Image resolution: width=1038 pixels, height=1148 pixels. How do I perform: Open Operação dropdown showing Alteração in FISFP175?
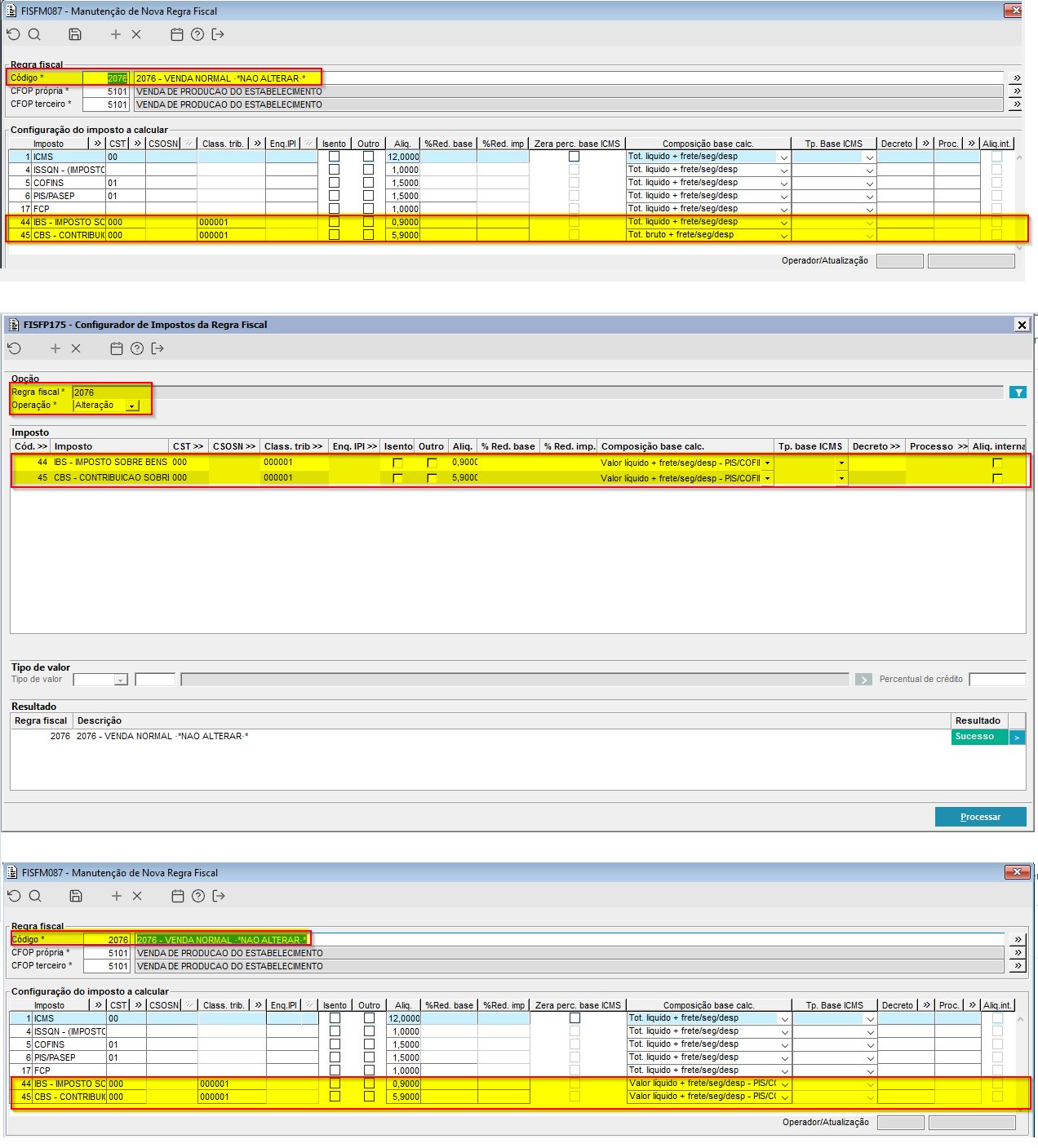pyautogui.click(x=132, y=406)
